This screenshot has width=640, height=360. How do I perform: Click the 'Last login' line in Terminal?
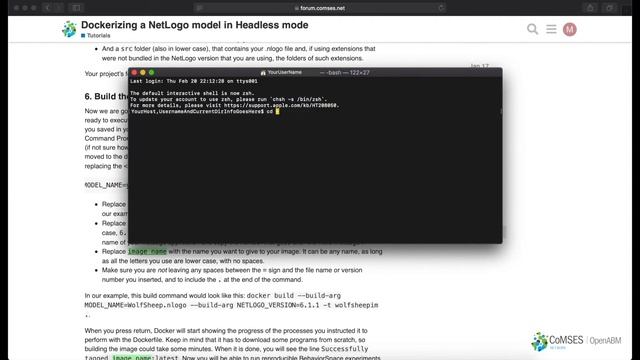[194, 81]
